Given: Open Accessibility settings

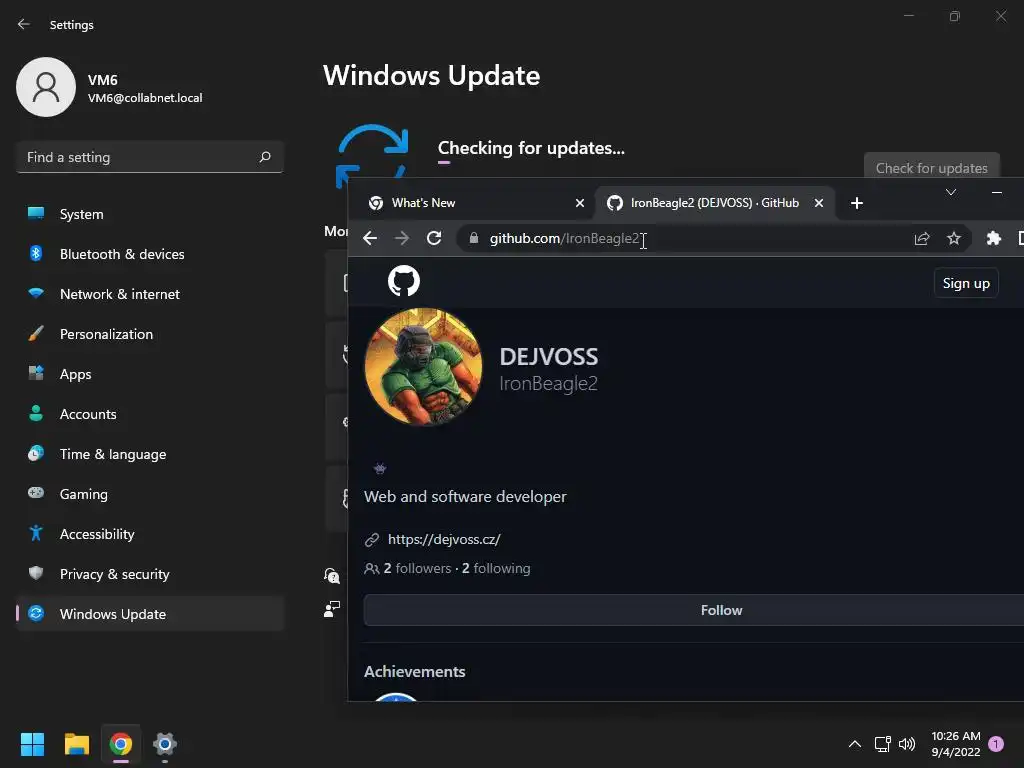Looking at the screenshot, I should coord(150,534).
